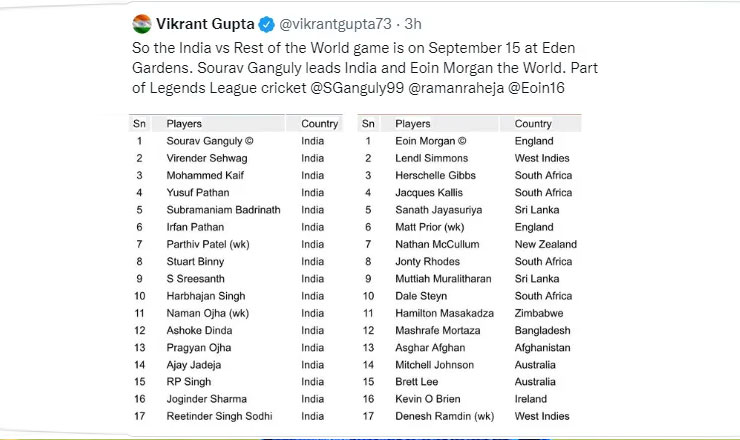This screenshot has width=740, height=440.
Task: Click Brett Lee's name in the table
Action: point(417,382)
